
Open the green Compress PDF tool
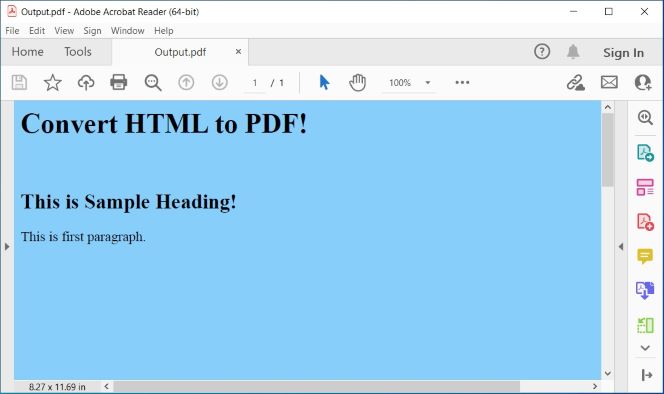645,325
